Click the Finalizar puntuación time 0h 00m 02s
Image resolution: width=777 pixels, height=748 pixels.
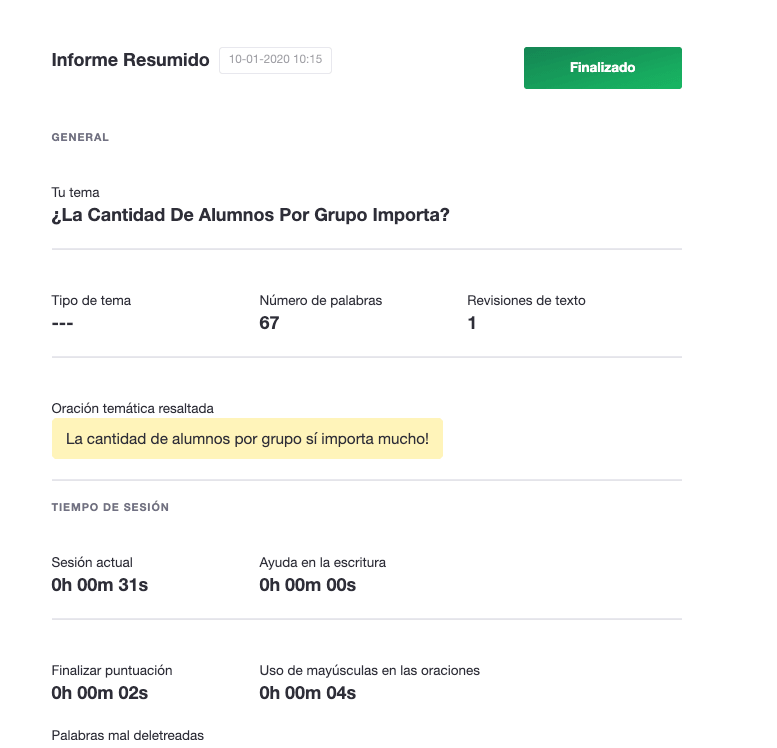point(100,693)
